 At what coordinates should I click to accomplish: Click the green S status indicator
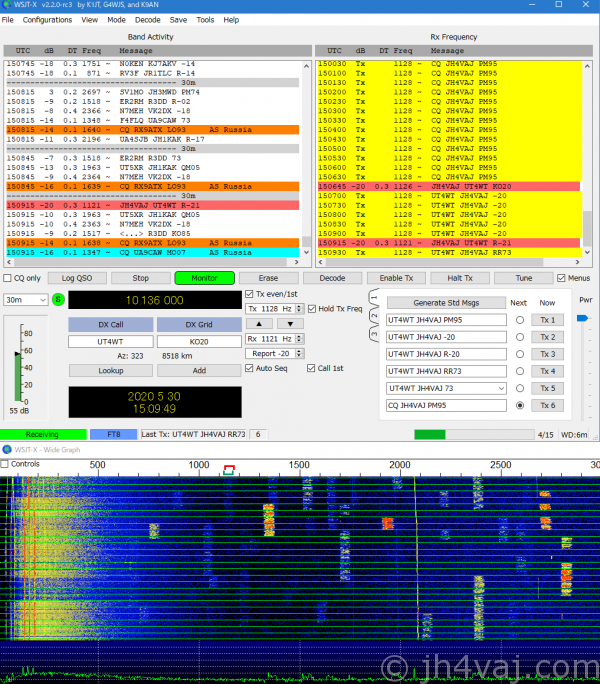(x=58, y=299)
